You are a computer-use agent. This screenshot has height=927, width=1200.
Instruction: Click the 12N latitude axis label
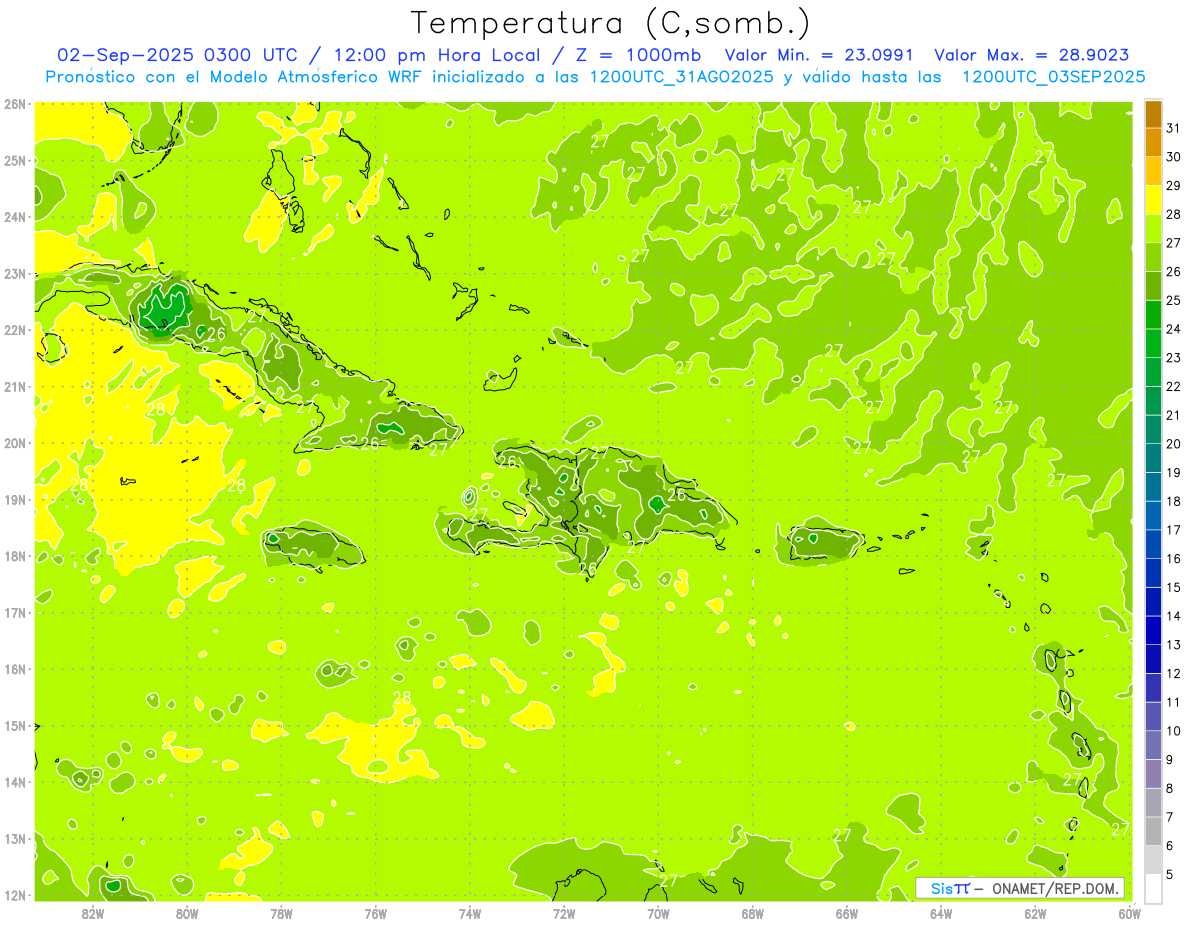point(15,895)
